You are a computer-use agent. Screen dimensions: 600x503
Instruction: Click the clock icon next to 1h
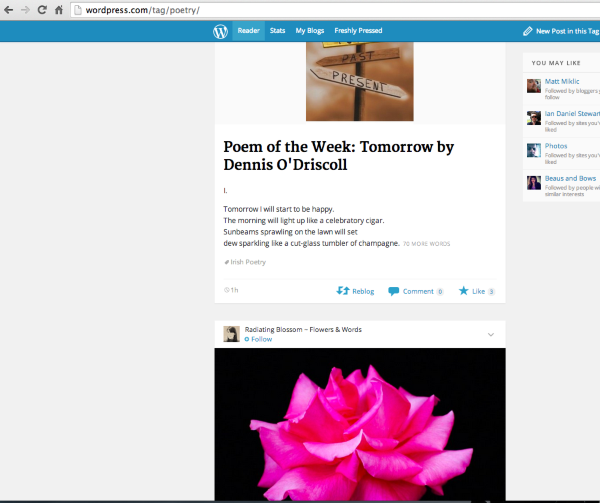226,290
